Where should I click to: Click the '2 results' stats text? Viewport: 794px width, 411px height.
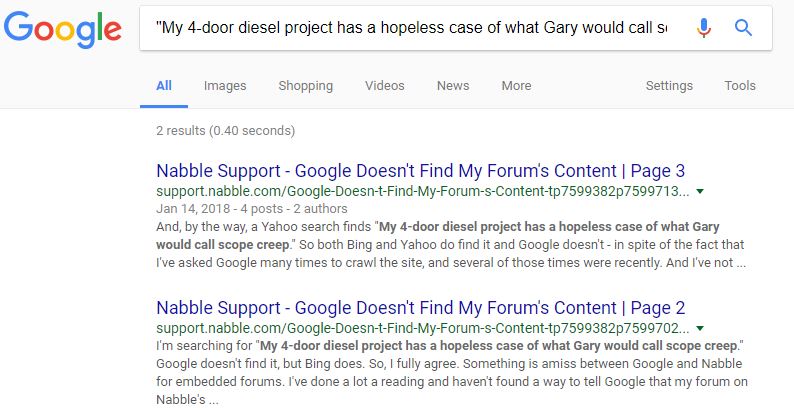pos(225,131)
